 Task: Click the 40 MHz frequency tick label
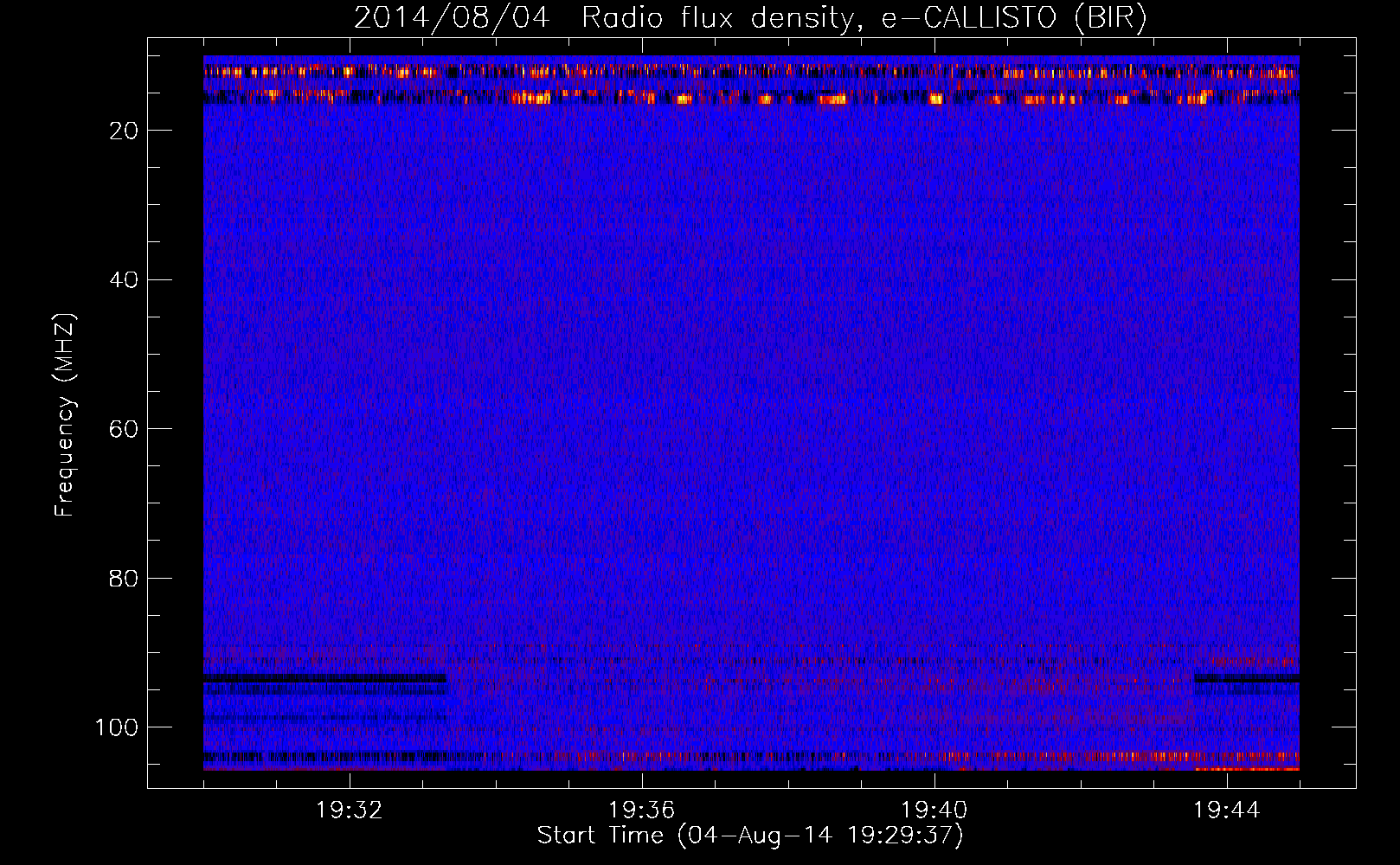tap(124, 280)
